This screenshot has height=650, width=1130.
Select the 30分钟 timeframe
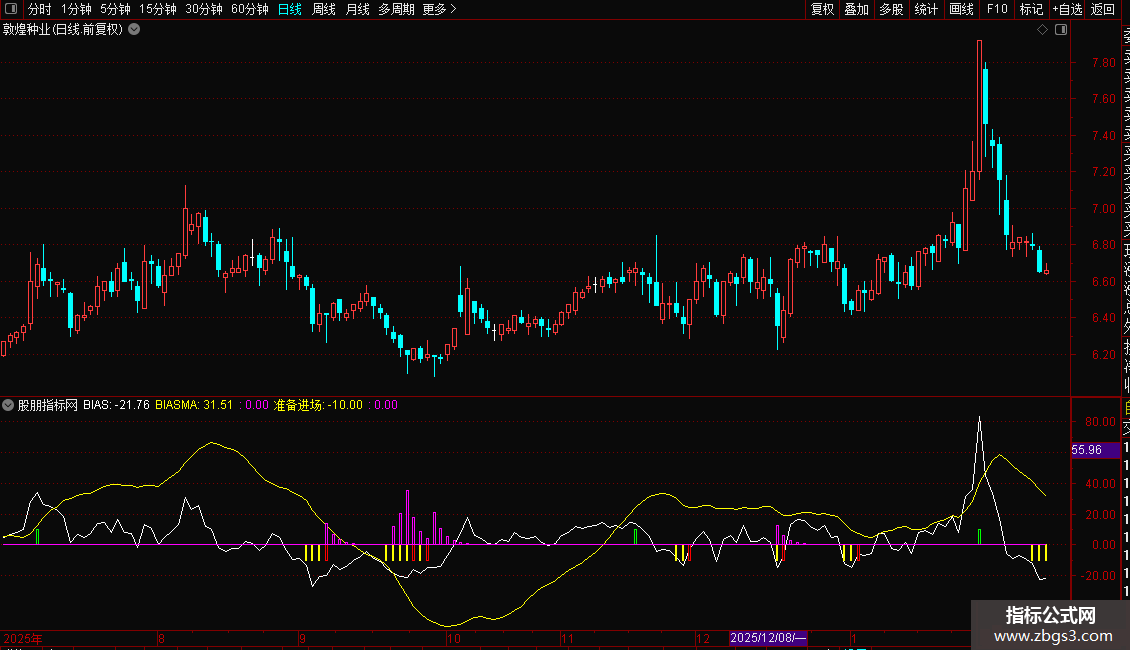point(204,9)
